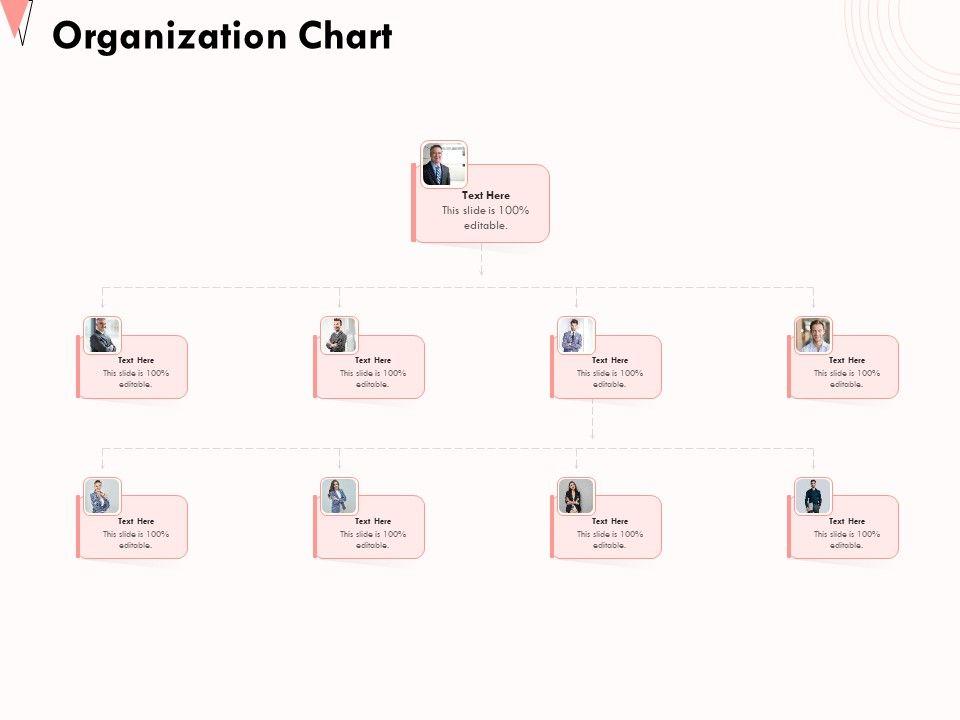Click the "Organization Chart" slide title
960x720 pixels.
point(222,37)
